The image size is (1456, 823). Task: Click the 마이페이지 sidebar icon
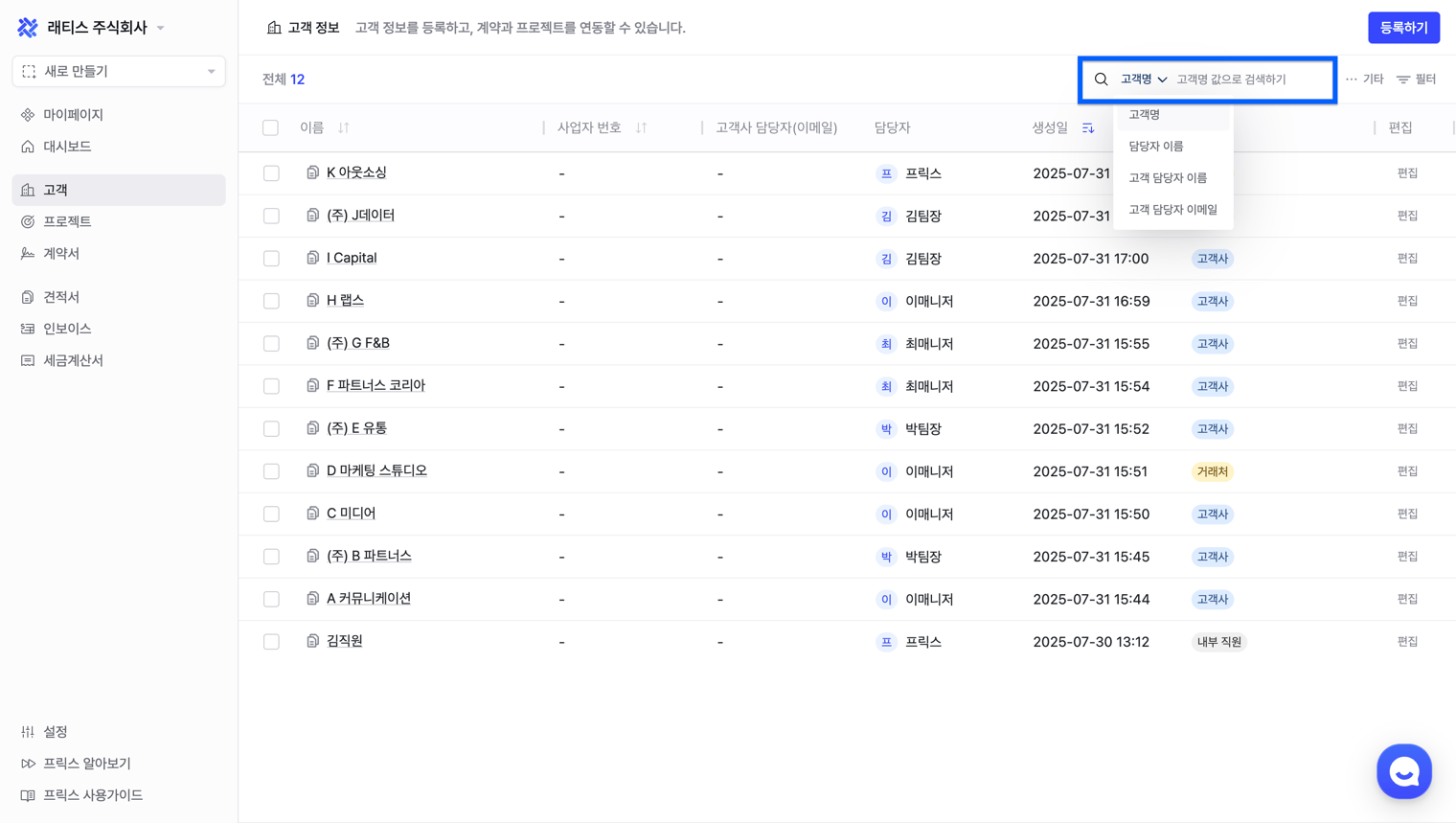(x=28, y=115)
